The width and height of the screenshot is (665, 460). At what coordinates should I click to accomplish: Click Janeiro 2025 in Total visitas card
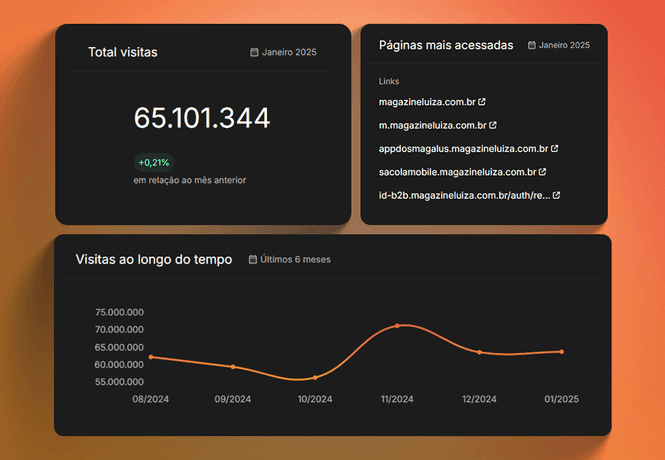(289, 52)
